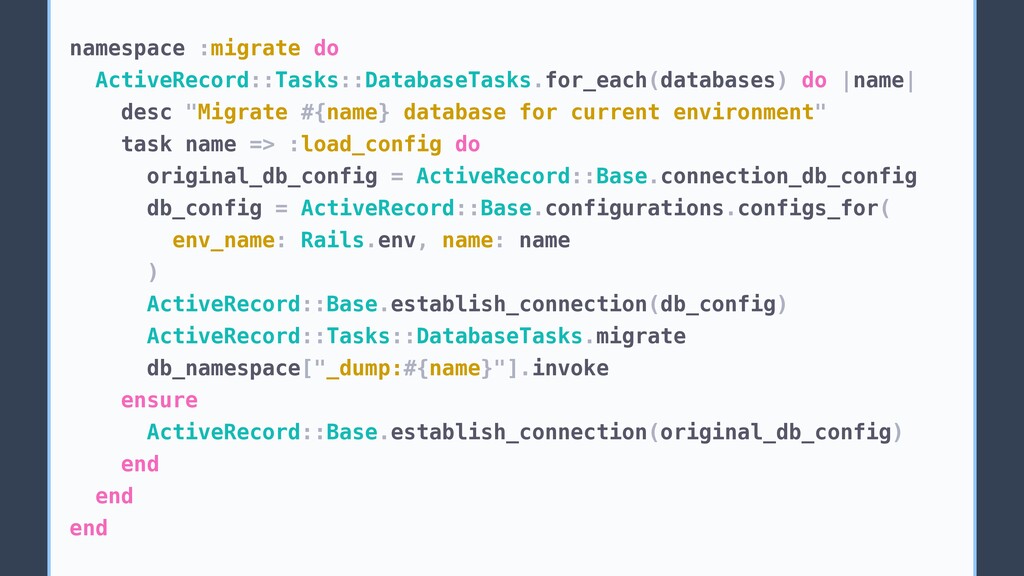Click 'Rails' constant in the env_name line
1024x576 pixels.
point(332,240)
